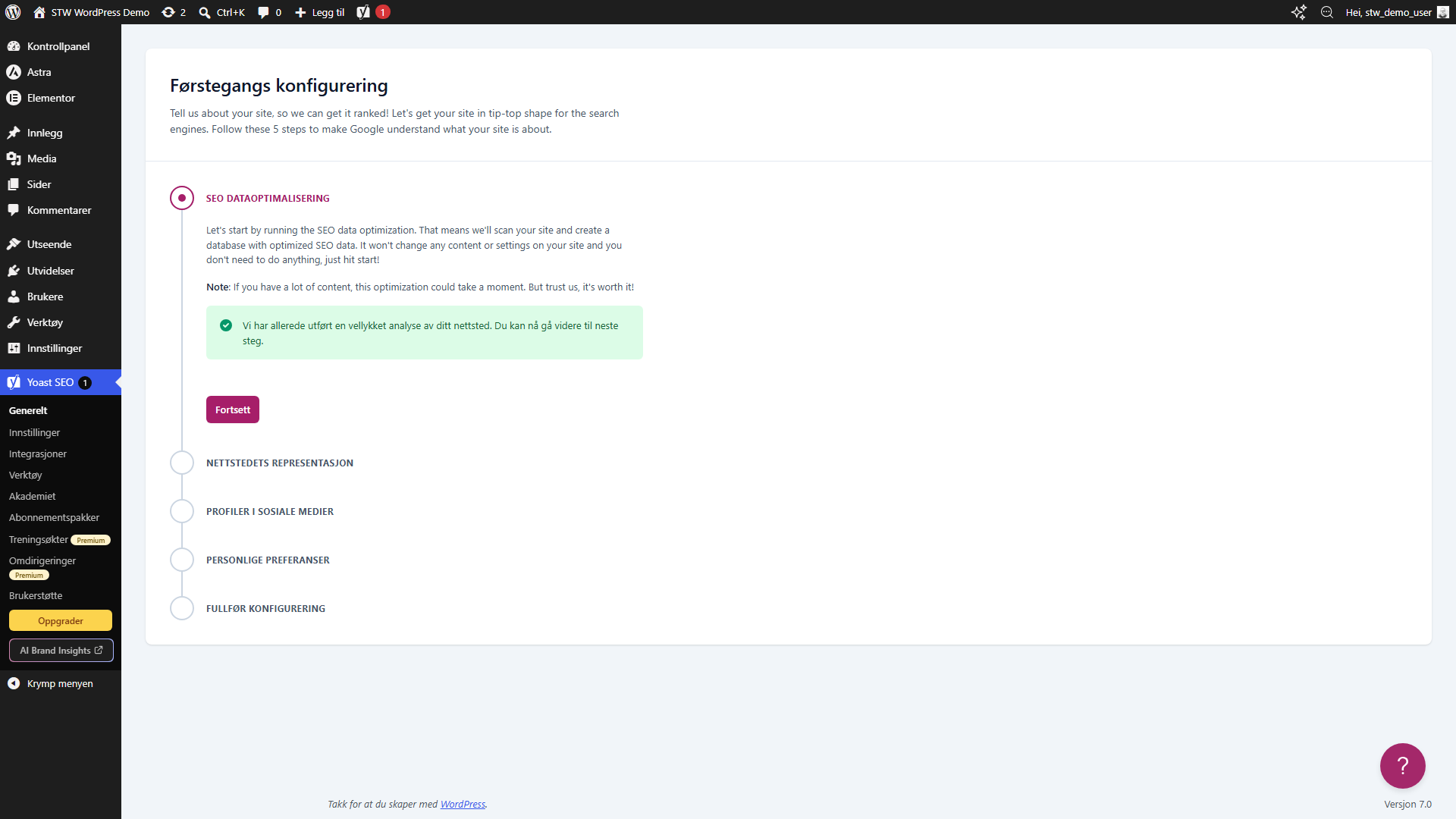Expand the Fullfør Konfigurering section
Image resolution: width=1456 pixels, height=819 pixels.
tap(265, 608)
